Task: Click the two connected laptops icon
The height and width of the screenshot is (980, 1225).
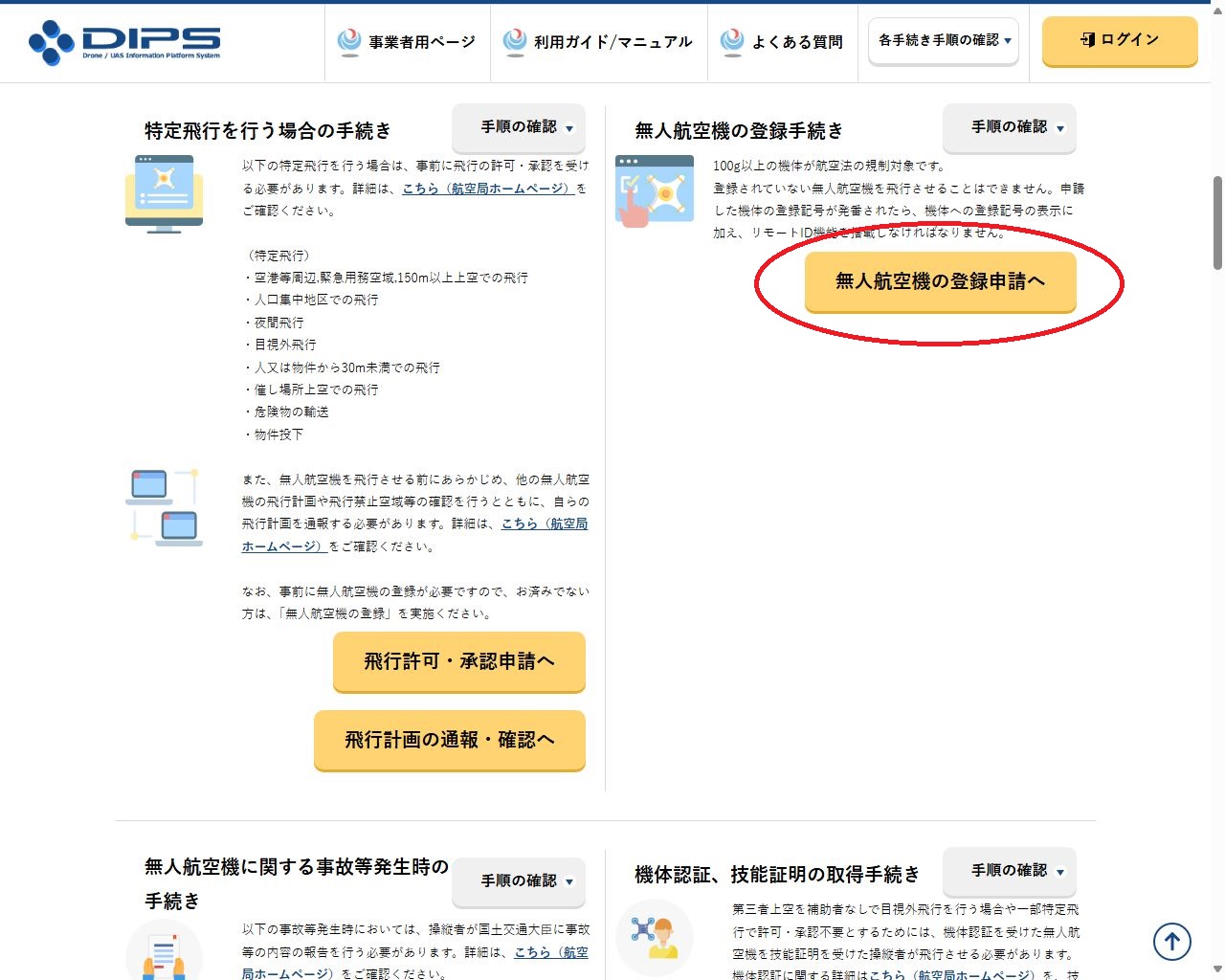Action: [164, 507]
